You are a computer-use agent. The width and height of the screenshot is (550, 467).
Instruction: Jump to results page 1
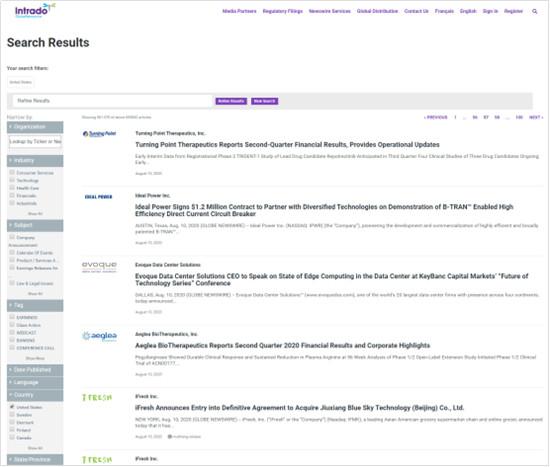(x=455, y=117)
